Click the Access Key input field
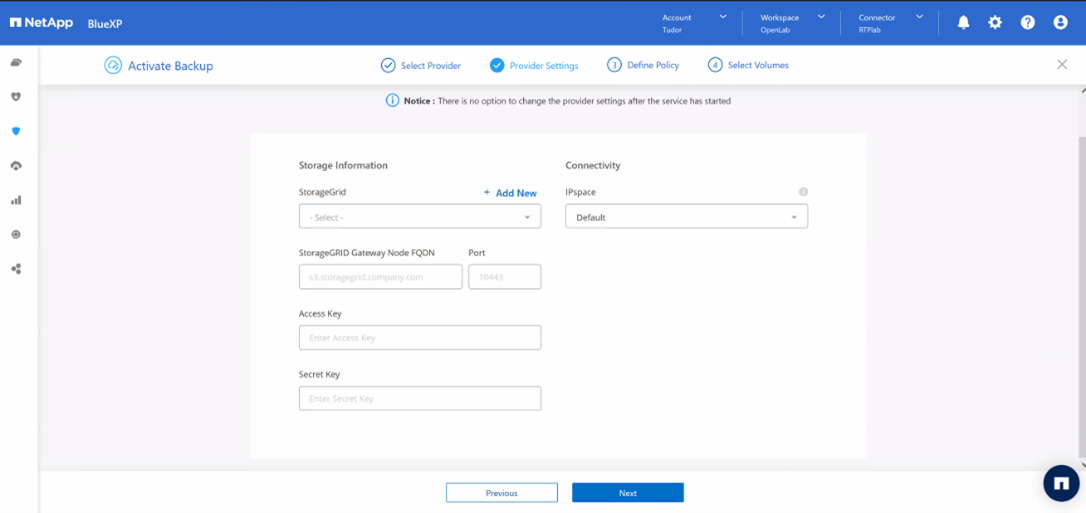The height and width of the screenshot is (513, 1086). coord(419,338)
